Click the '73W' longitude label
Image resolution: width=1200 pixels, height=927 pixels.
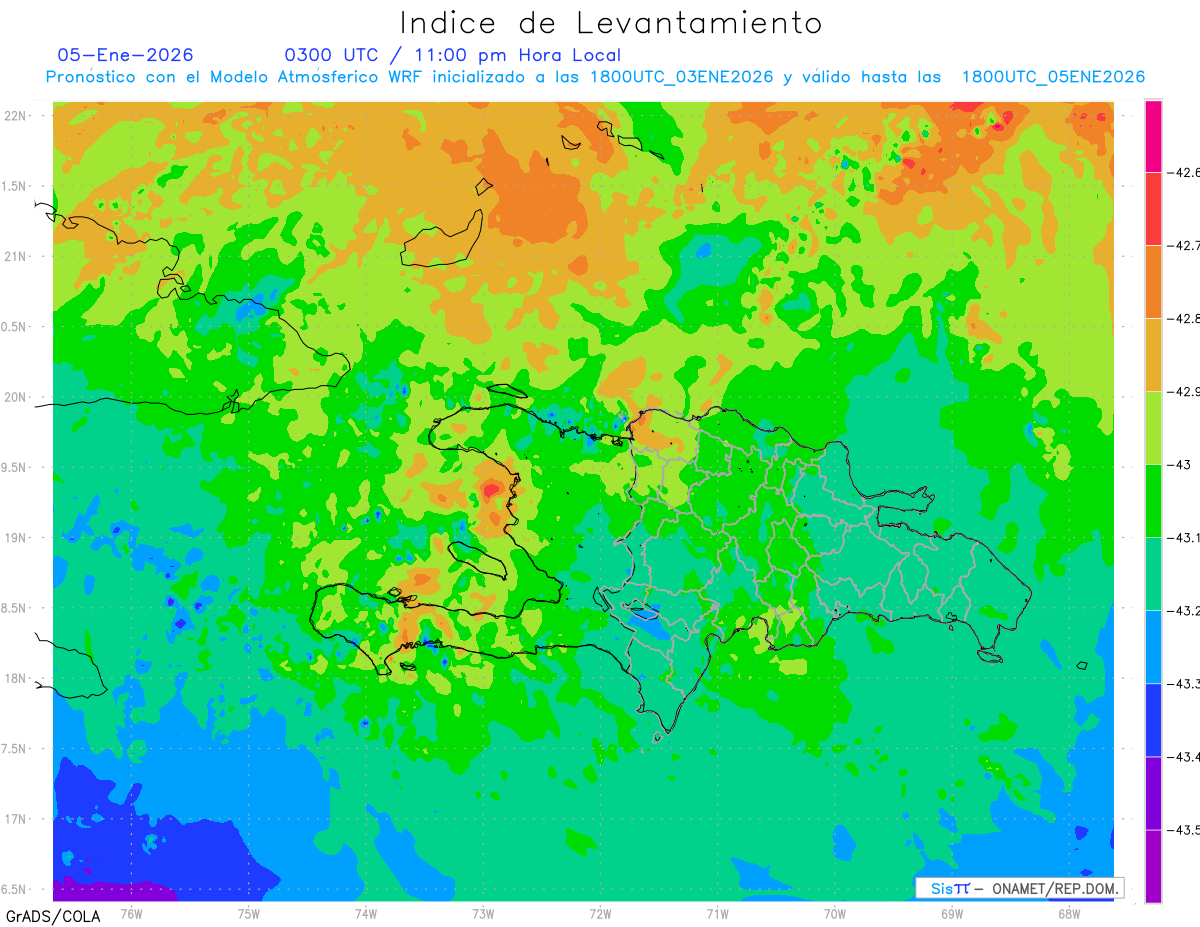click(x=483, y=913)
